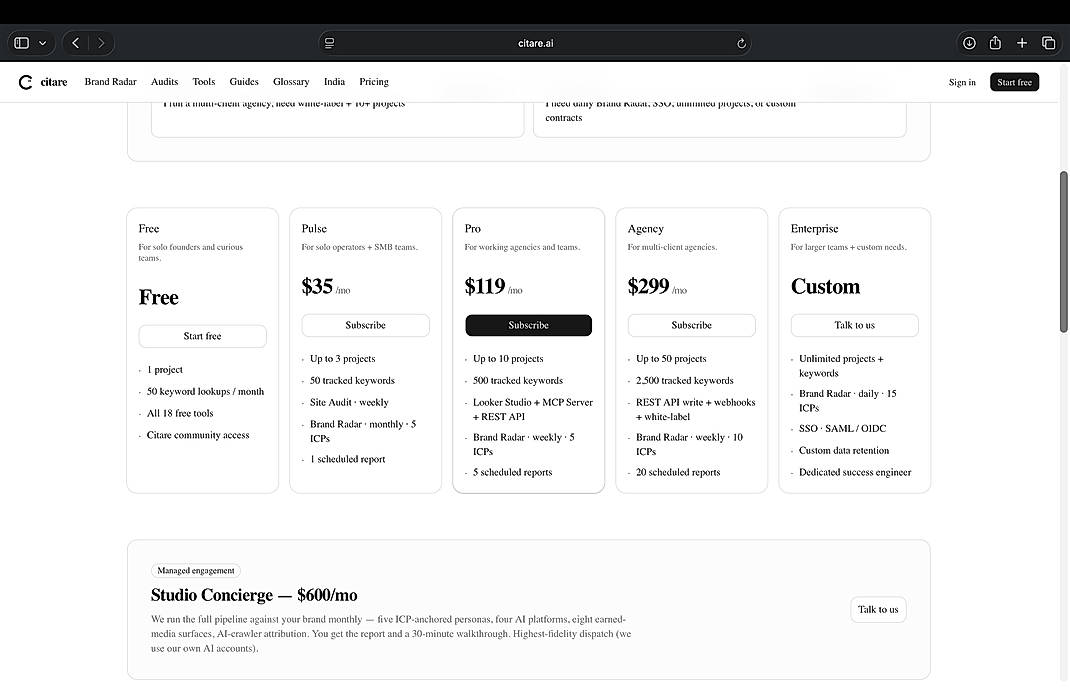This screenshot has height=696, width=1070.
Task: Click '5 scheduled reports' in Pro card
Action: click(x=512, y=472)
